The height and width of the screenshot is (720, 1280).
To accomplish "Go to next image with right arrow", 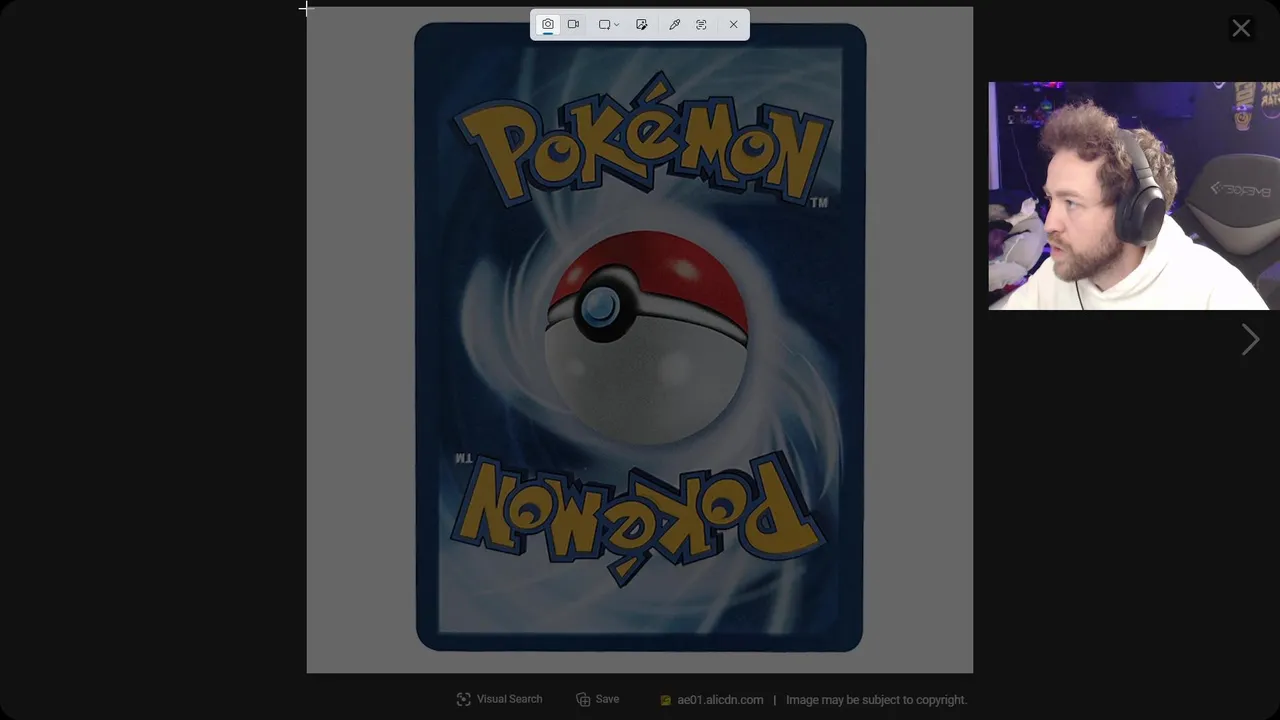I will point(1250,340).
